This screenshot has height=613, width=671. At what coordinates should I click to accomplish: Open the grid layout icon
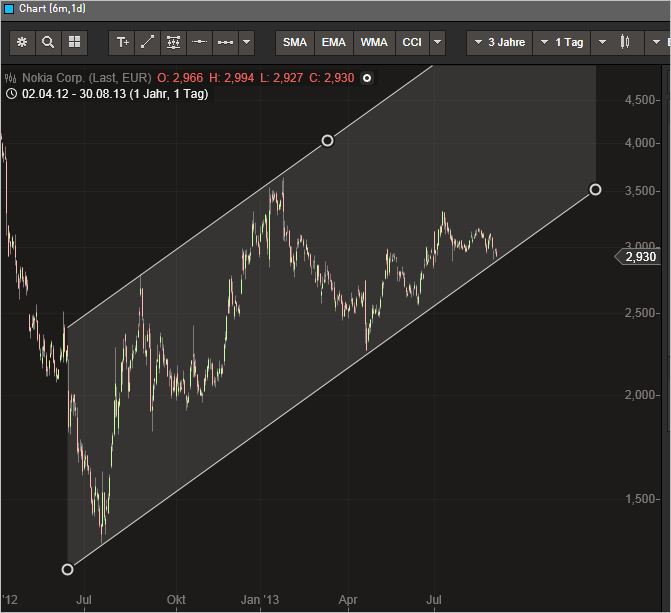(74, 42)
